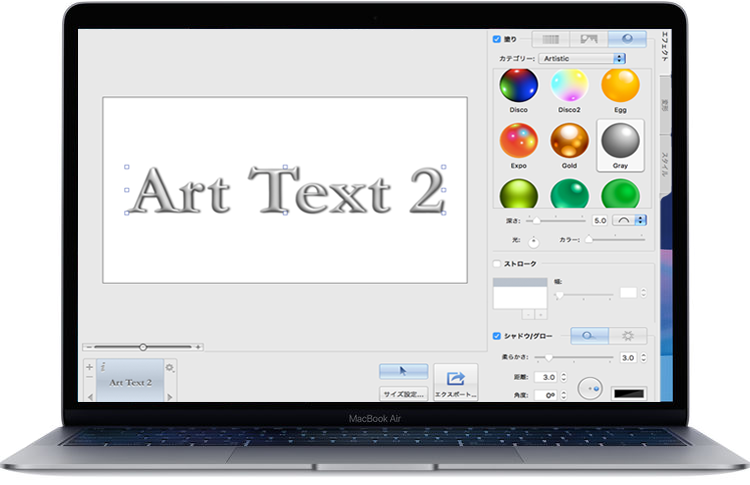Click the empty stroke list box
Screen dimensions: 750x485
point(520,294)
